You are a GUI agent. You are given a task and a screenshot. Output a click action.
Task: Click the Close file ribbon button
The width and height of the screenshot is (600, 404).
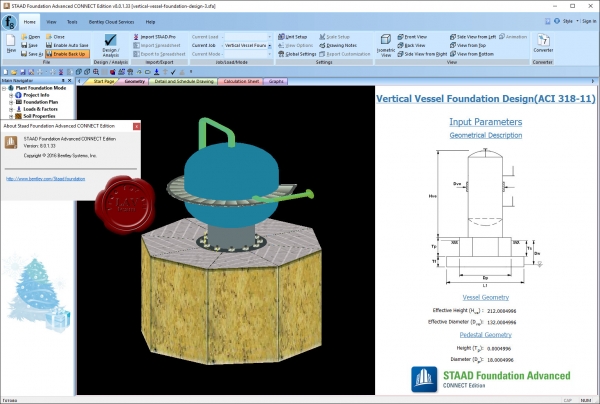[55, 37]
